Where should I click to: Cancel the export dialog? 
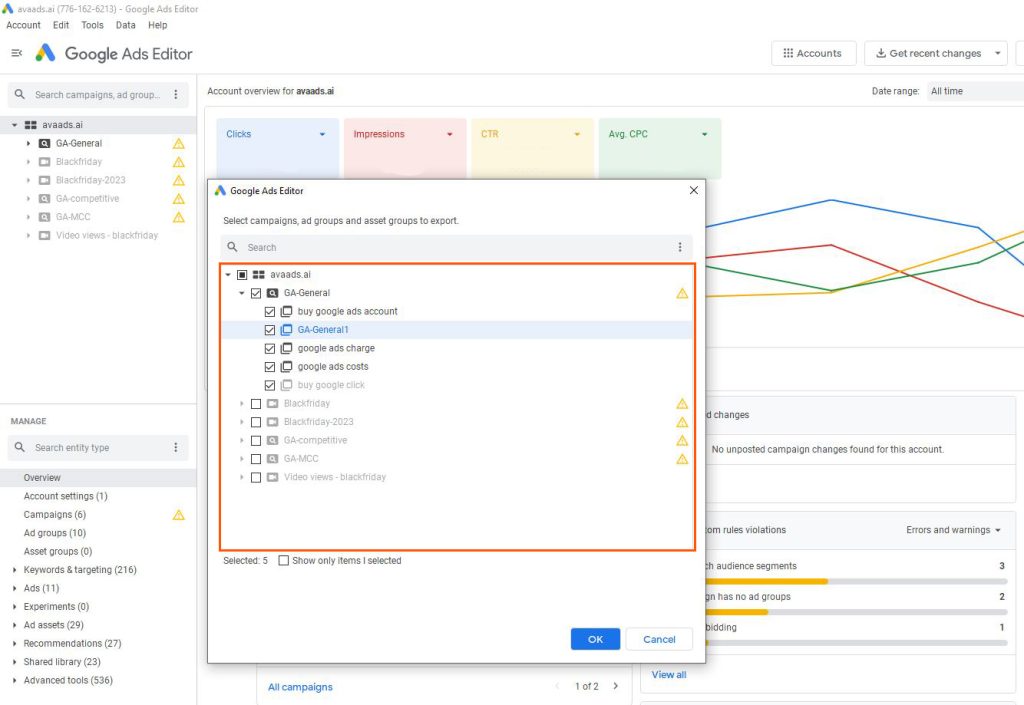(659, 639)
